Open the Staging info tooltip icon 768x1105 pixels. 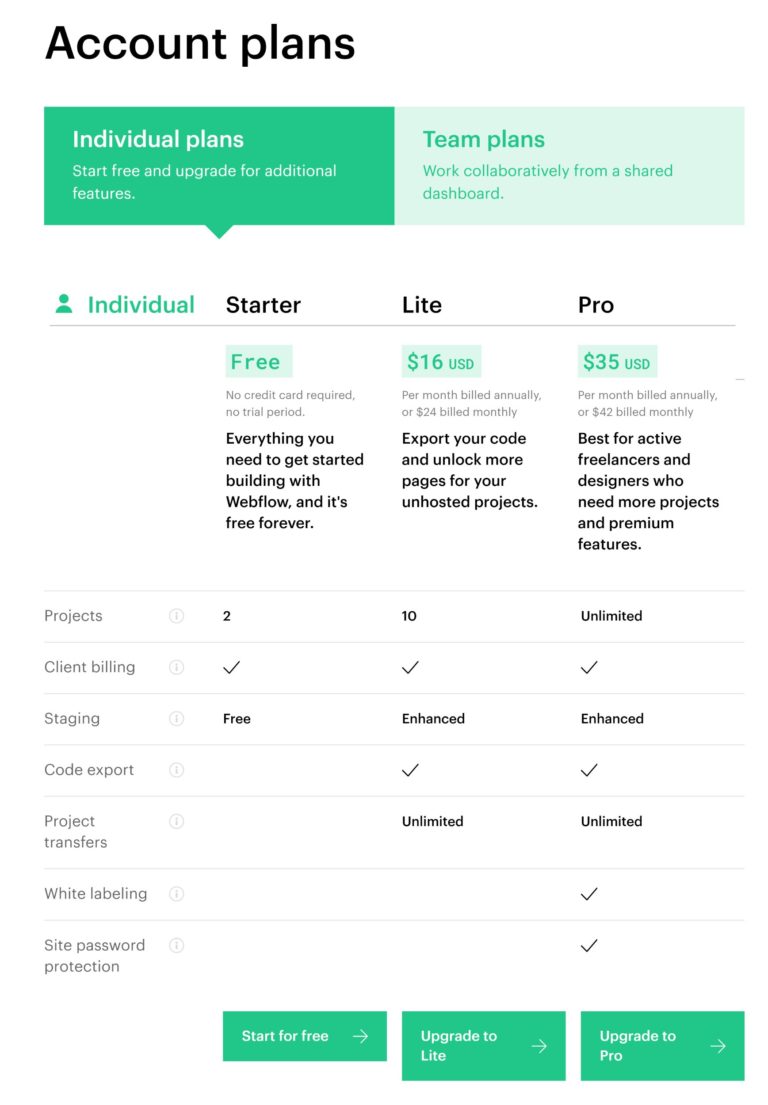177,718
